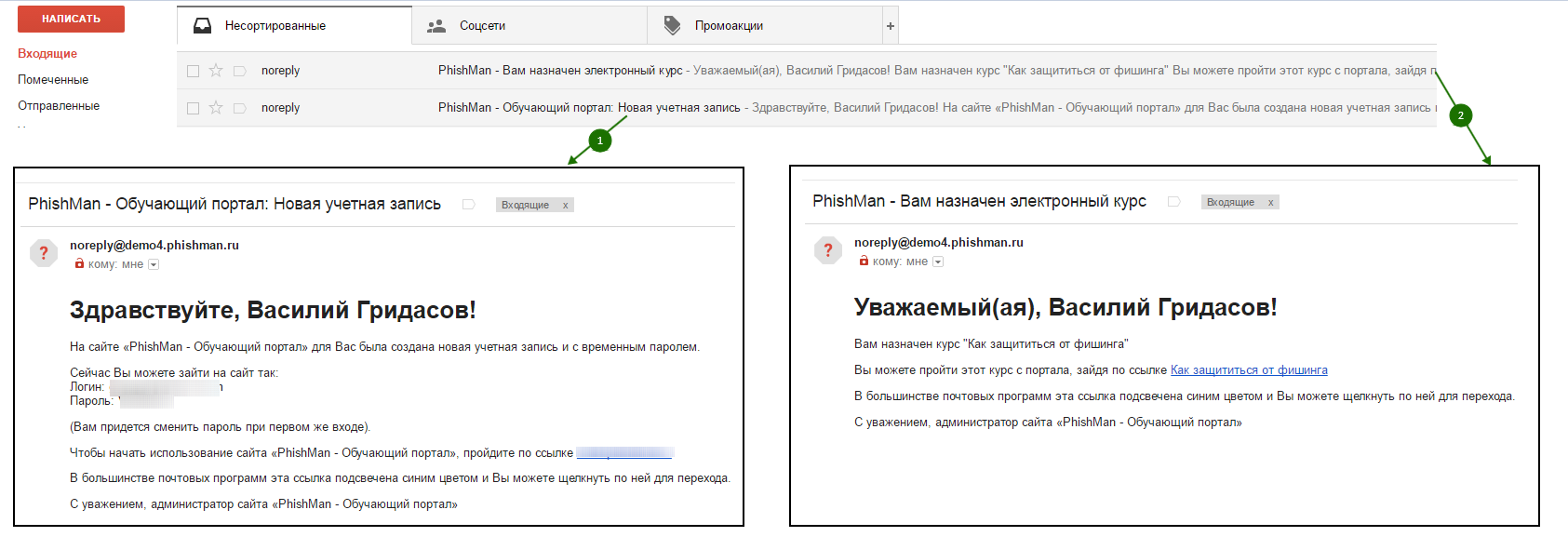Image resolution: width=1568 pixels, height=550 pixels.
Task: Follow the blurred portal link after 'пройдите по ссылке'
Action: point(624,453)
